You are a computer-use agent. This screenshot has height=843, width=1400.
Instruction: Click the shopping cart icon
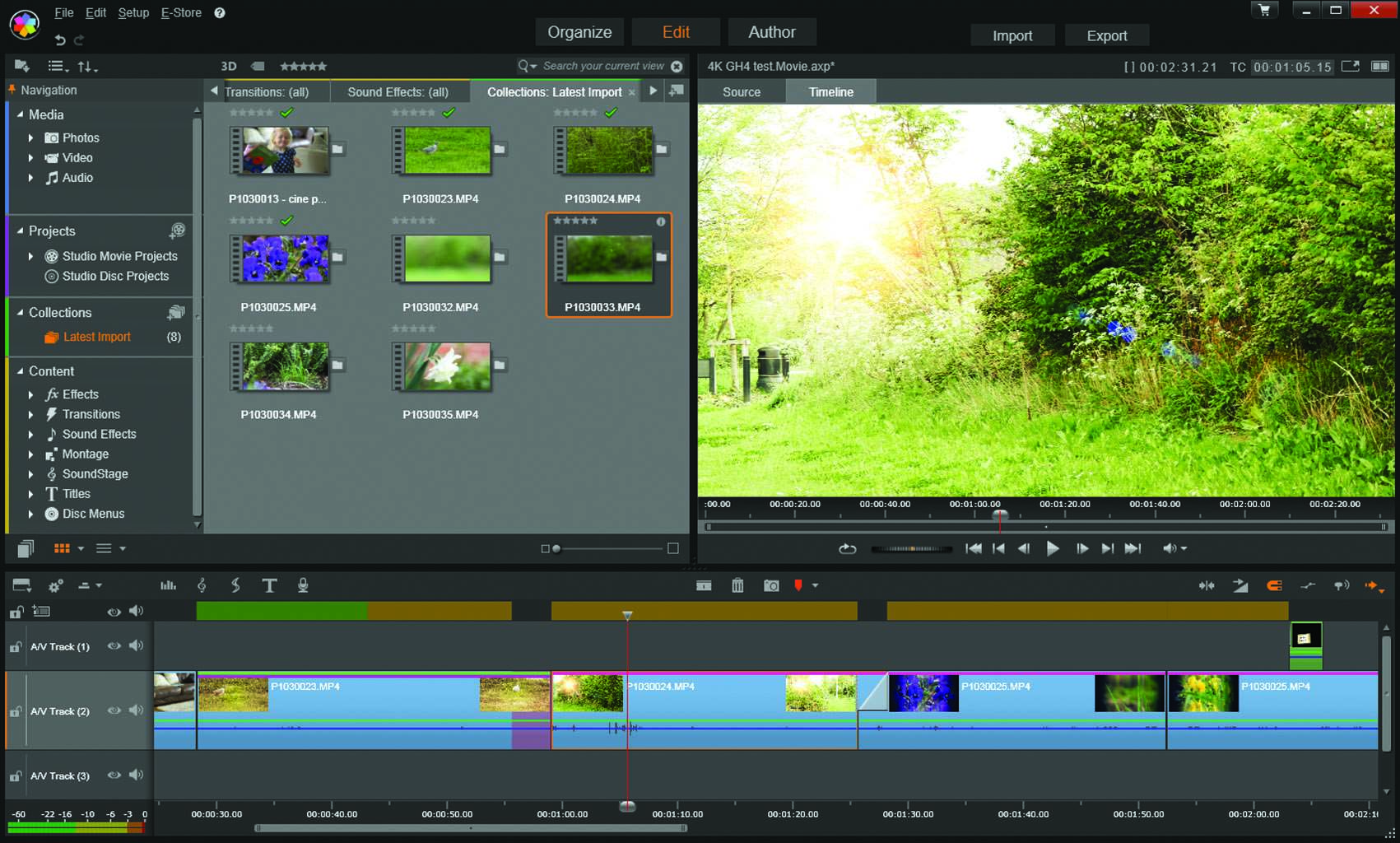(x=1264, y=10)
